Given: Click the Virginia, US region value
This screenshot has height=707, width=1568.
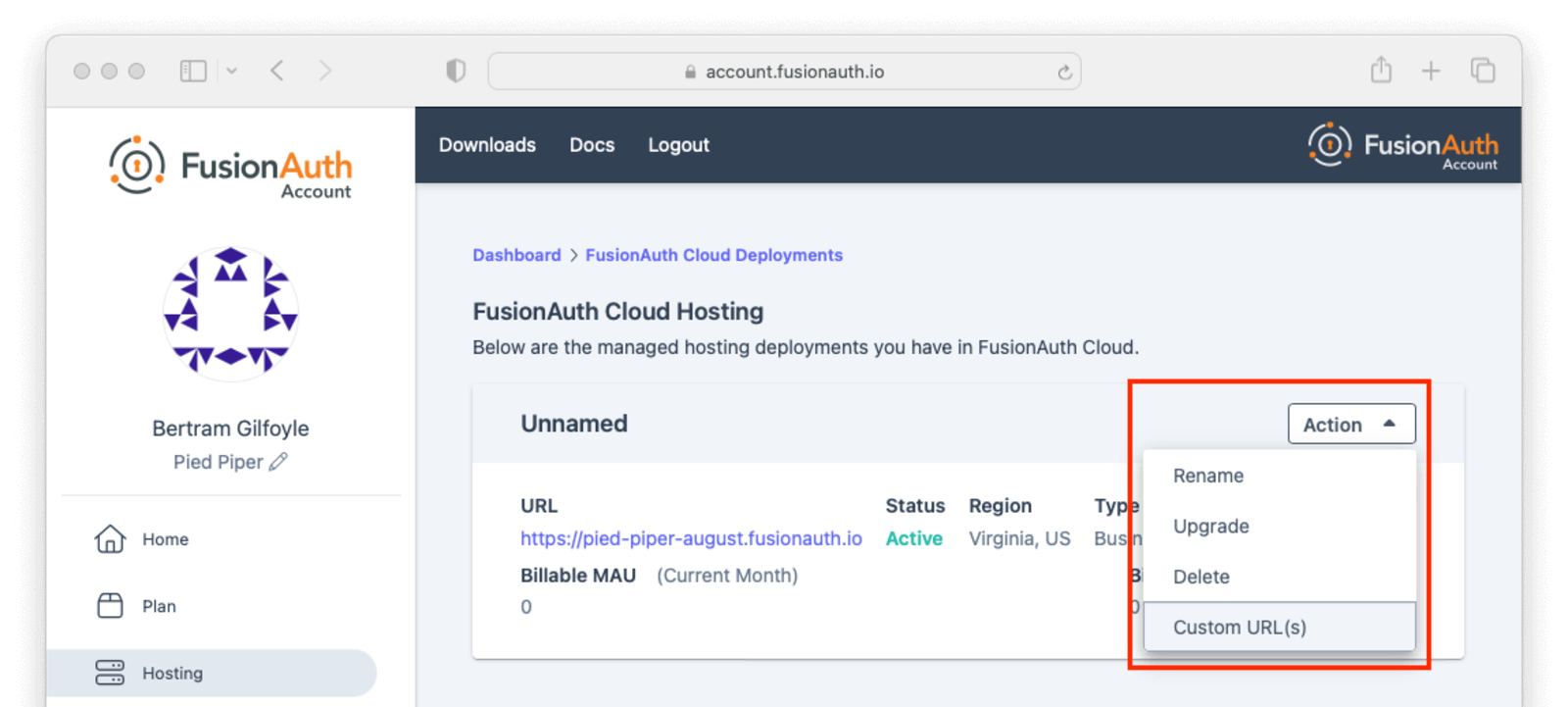Looking at the screenshot, I should (x=1019, y=538).
